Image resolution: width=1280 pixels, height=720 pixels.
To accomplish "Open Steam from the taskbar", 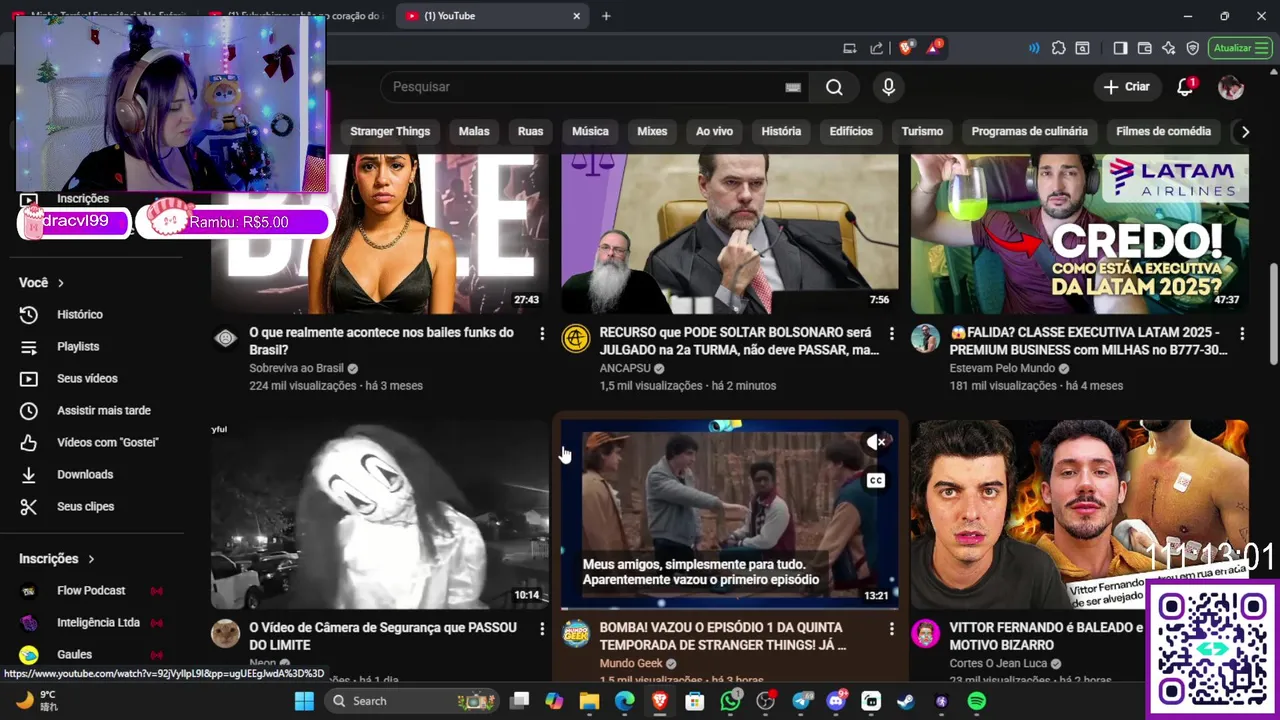I will 906,701.
